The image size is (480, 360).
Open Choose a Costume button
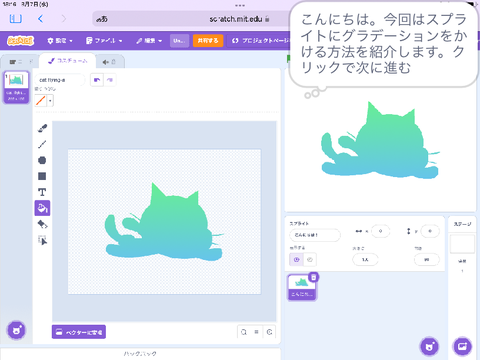tap(16, 331)
